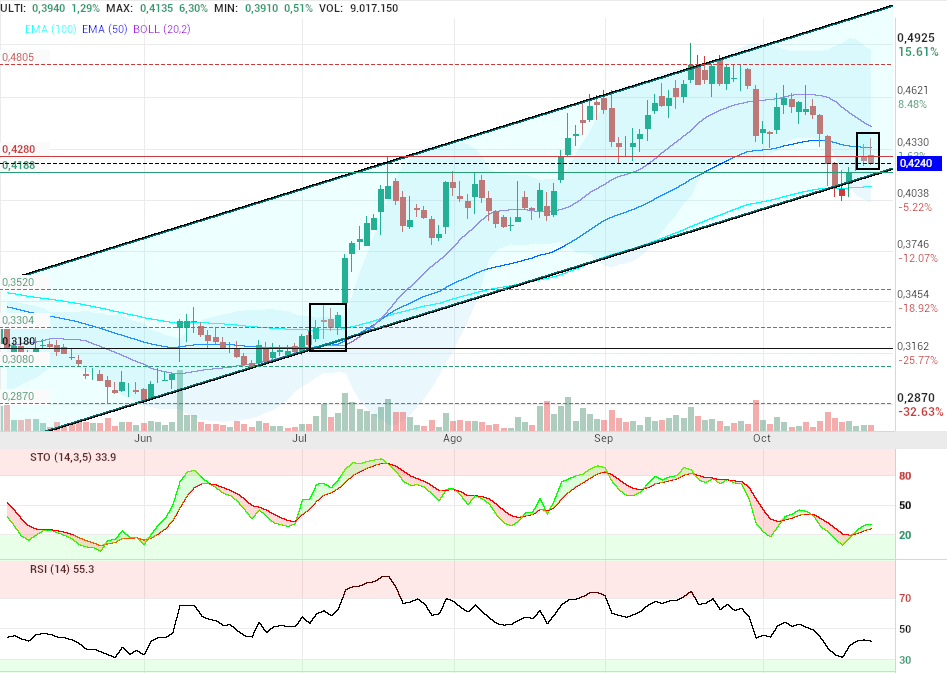Viewport: 947px width, 673px height.
Task: Click the -32.63% label on price axis
Action: coord(920,412)
